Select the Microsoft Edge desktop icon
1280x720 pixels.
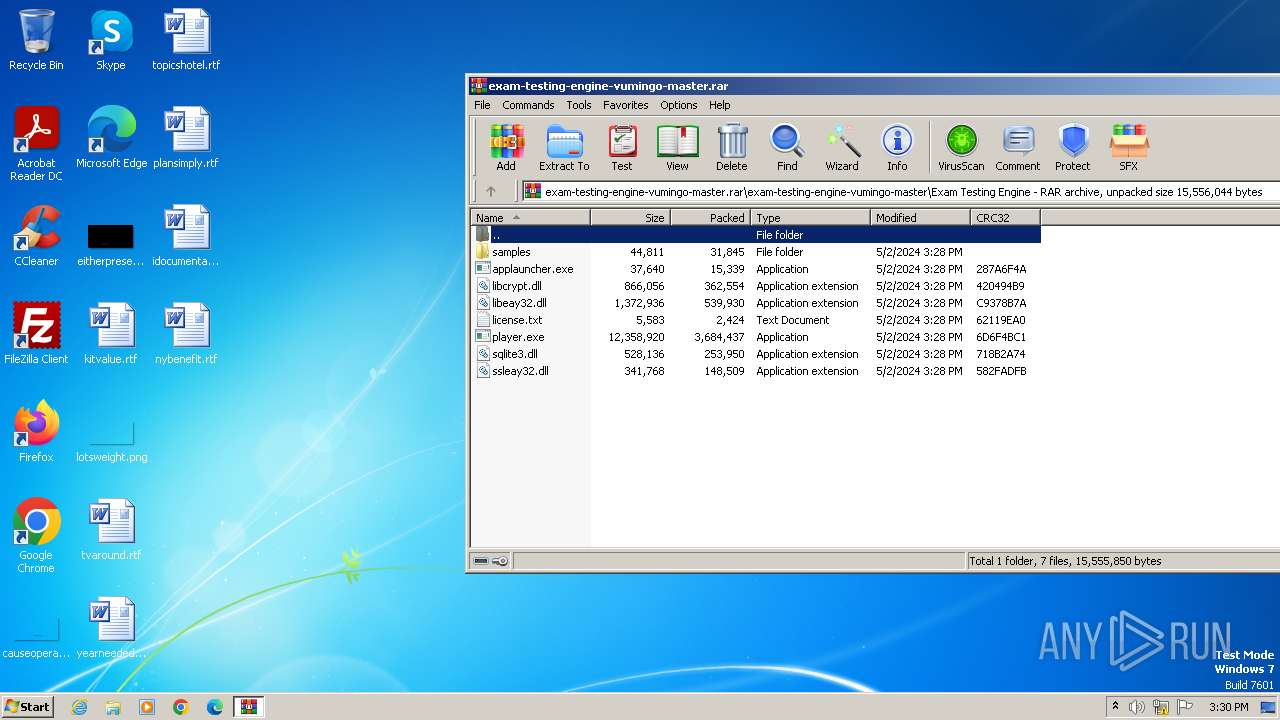pos(111,138)
